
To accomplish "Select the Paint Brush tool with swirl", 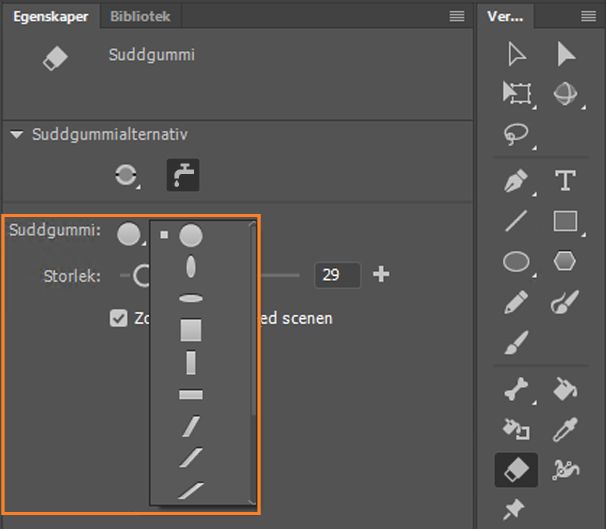I will (x=565, y=302).
